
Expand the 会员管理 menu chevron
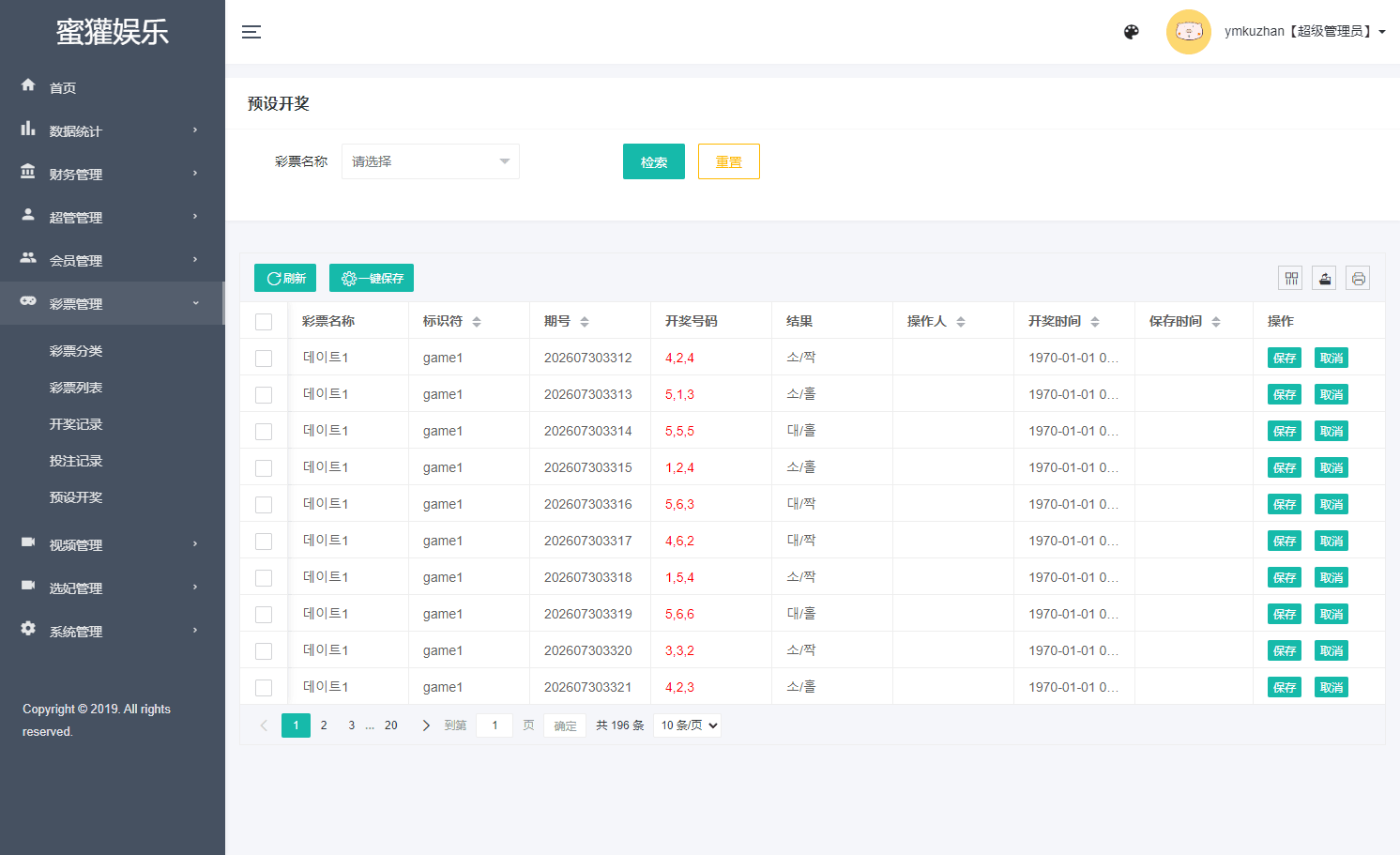[195, 259]
